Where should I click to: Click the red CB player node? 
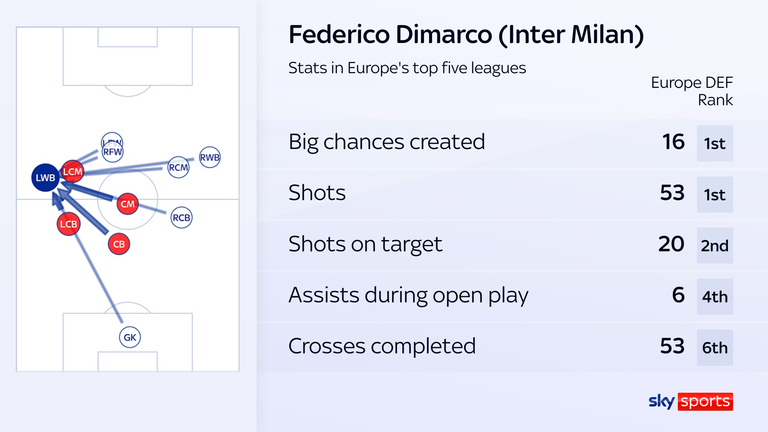[x=119, y=244]
